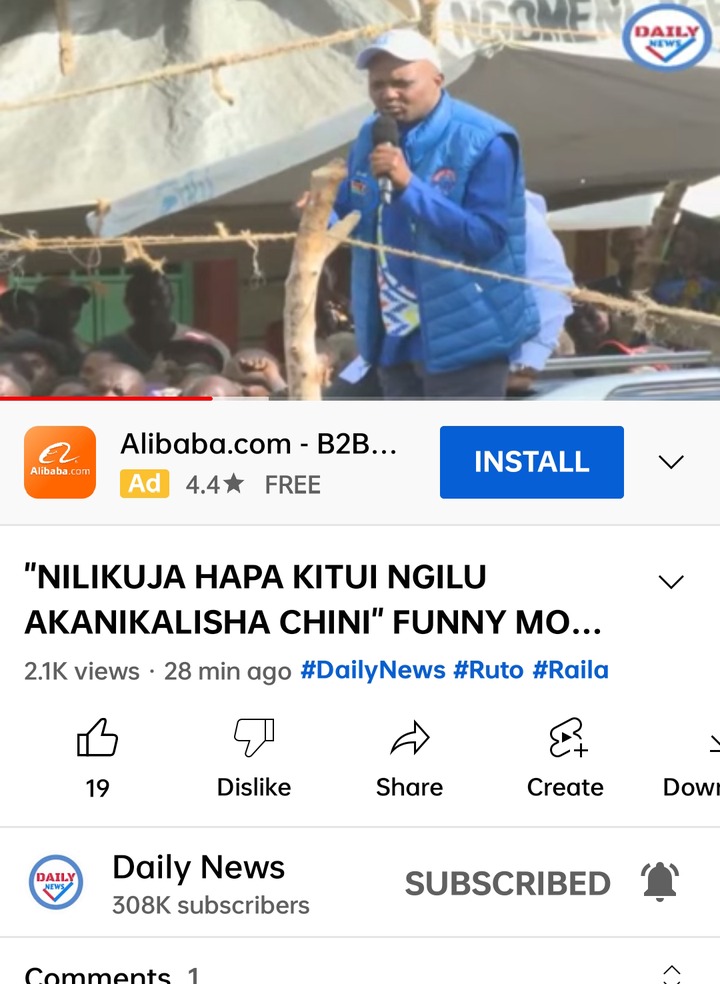Tap the Daily News watermark logo
The height and width of the screenshot is (984, 720).
665,36
